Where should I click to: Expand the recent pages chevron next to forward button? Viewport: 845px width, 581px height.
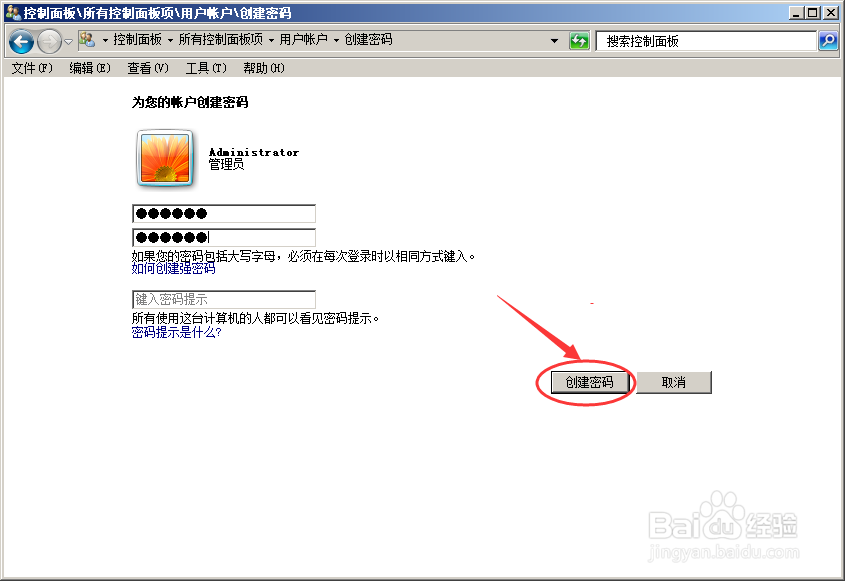click(66, 40)
